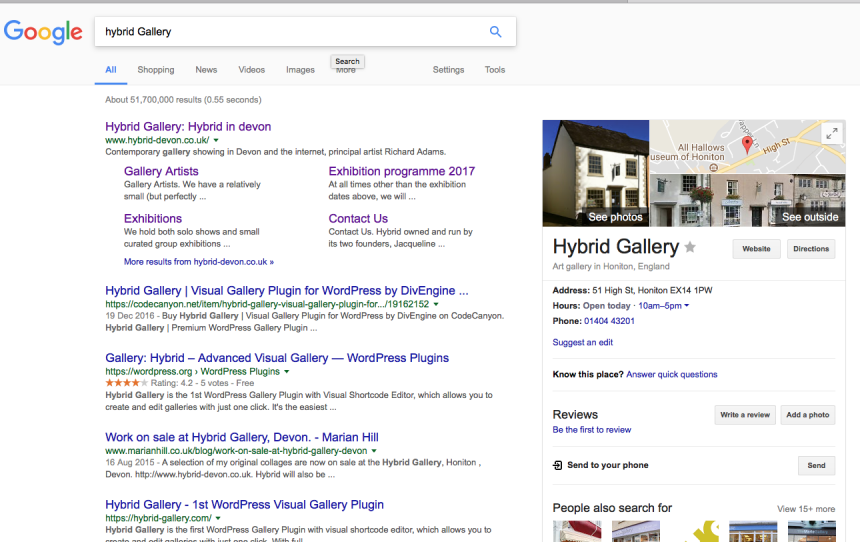
Task: Open dropdown arrow beside www.hybrid-devon.co.uk
Action: pos(216,140)
